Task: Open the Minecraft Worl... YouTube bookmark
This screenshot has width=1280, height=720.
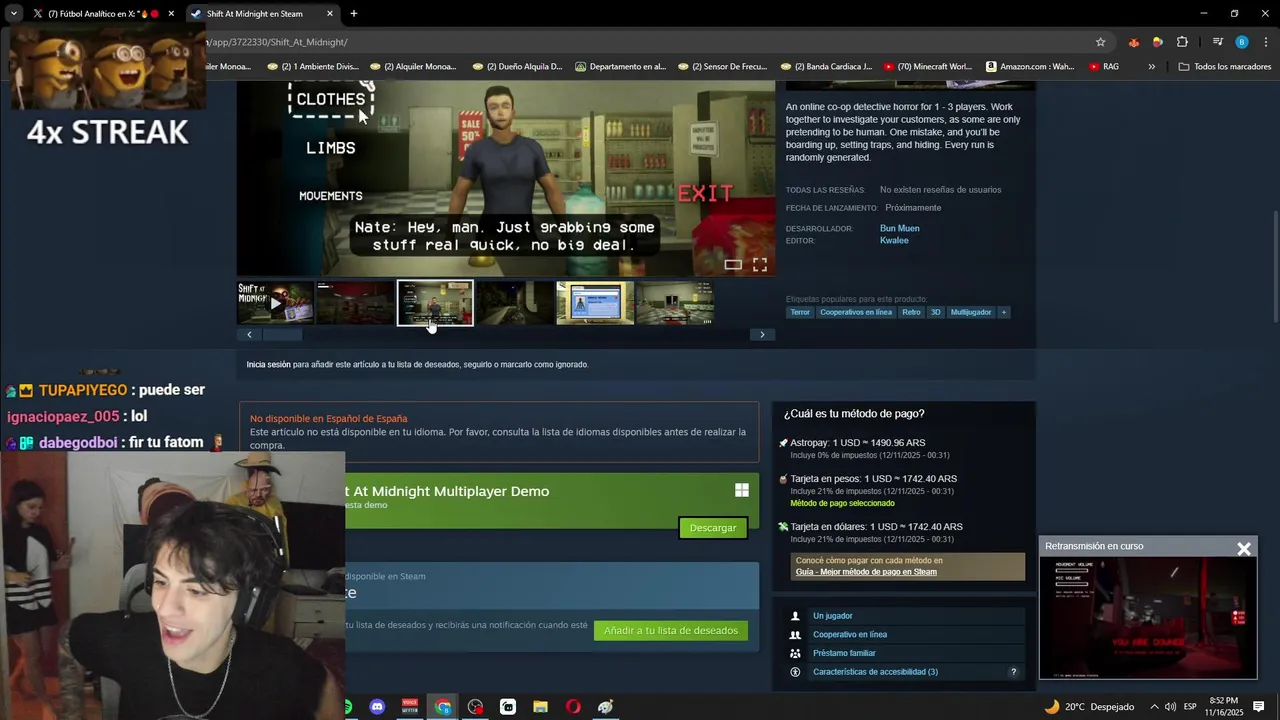Action: click(927, 67)
